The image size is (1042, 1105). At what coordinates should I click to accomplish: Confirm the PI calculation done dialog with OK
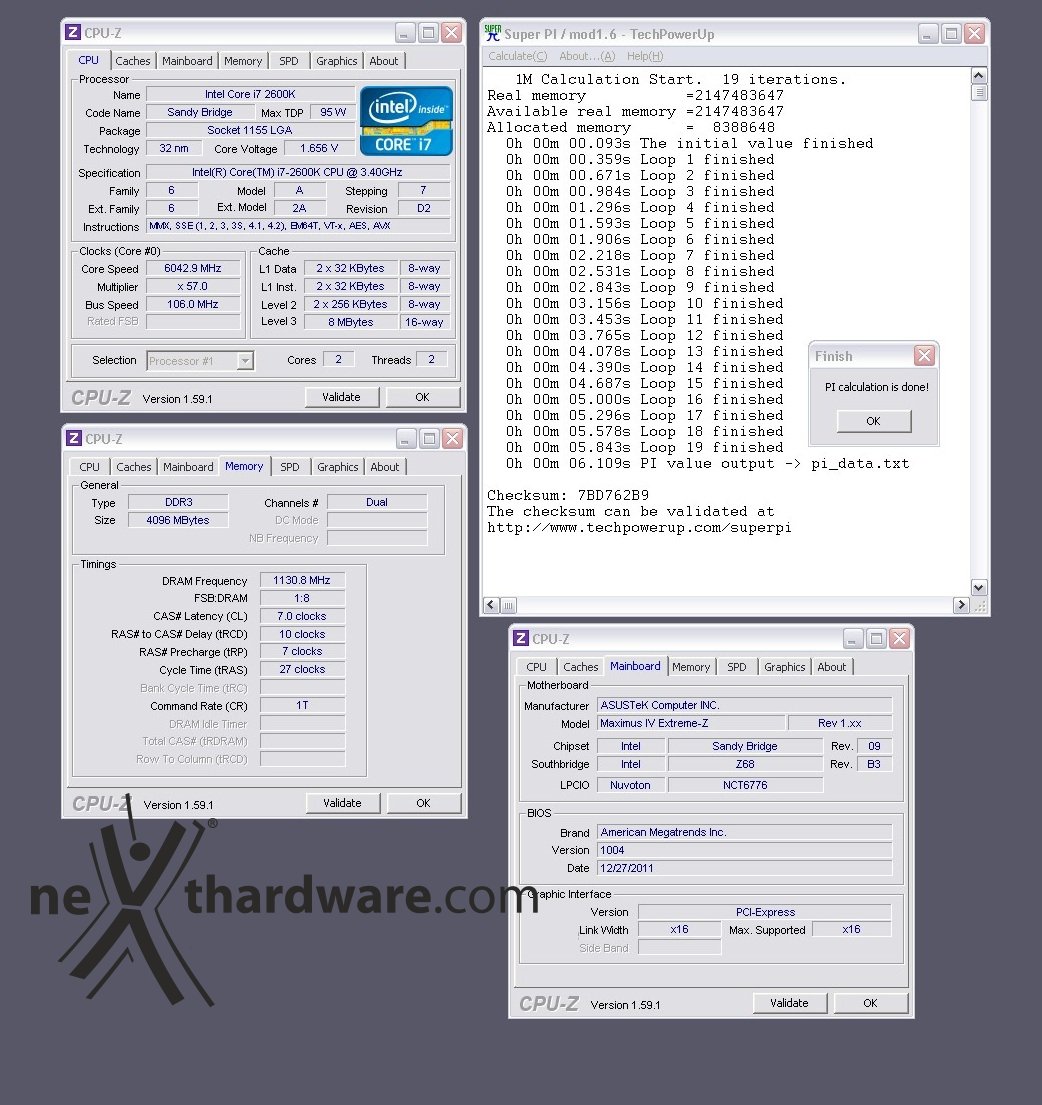(874, 421)
